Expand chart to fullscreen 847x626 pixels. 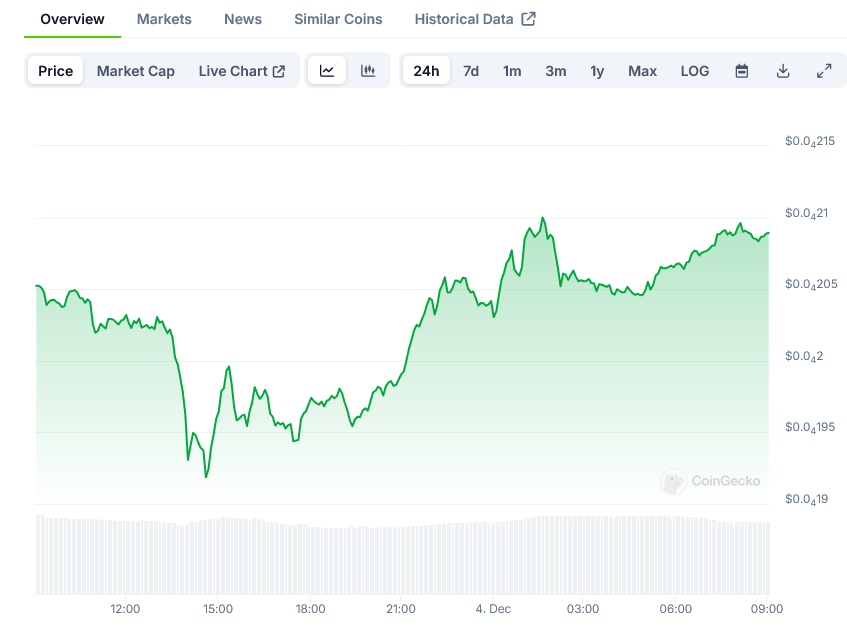pyautogui.click(x=824, y=71)
